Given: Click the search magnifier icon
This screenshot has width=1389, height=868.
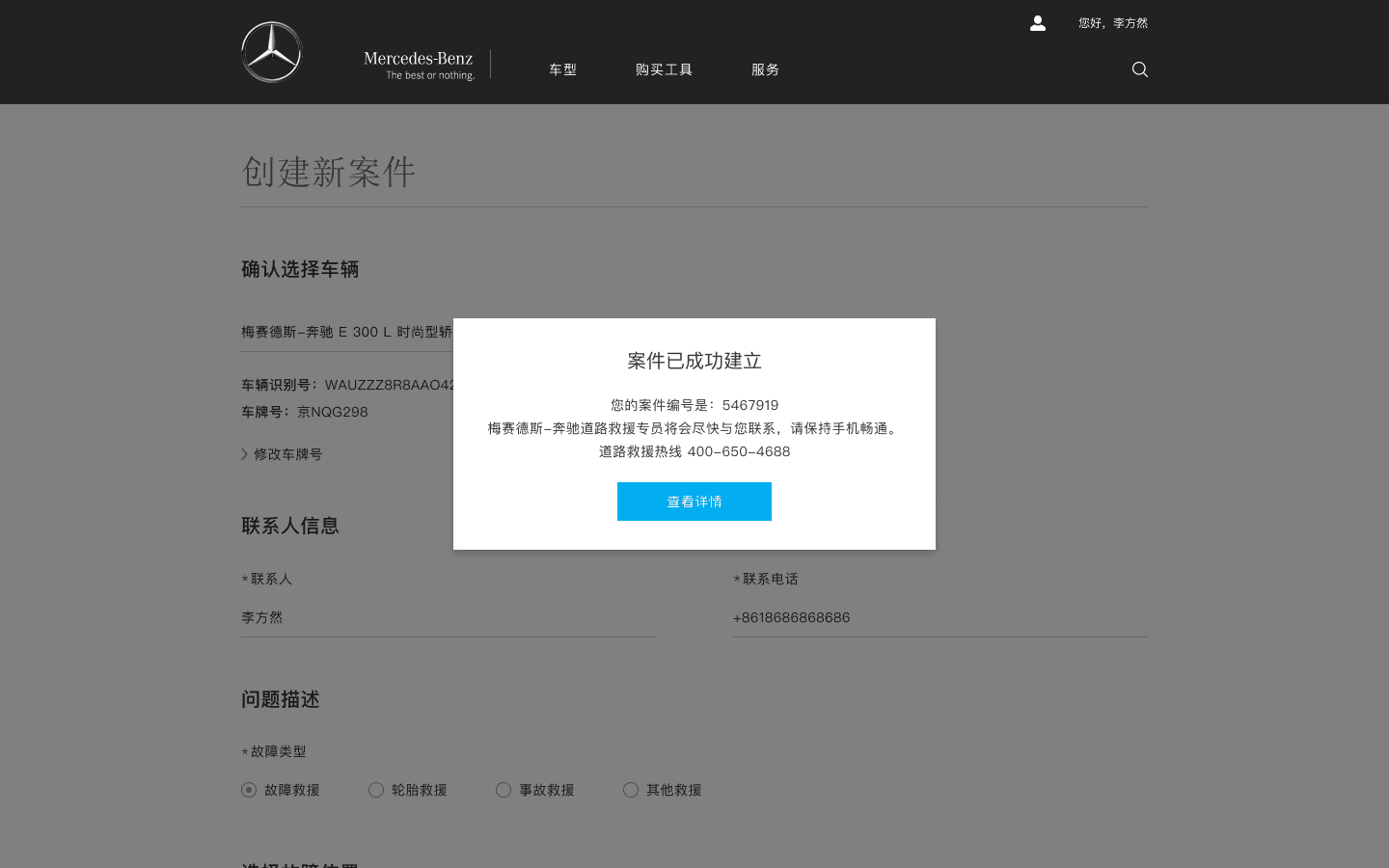Looking at the screenshot, I should [1139, 69].
